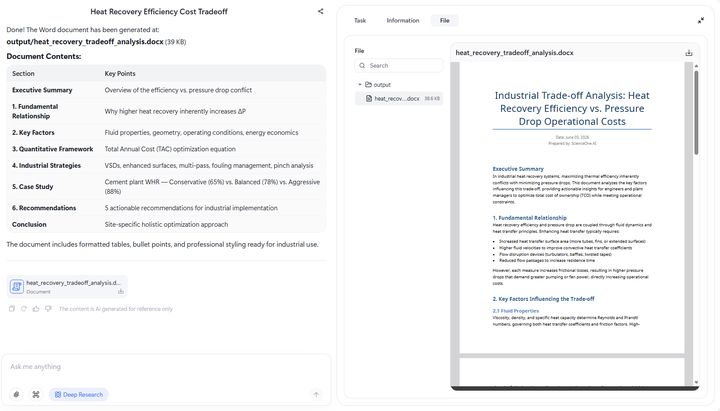
Task: Select the File tab
Action: tap(444, 20)
